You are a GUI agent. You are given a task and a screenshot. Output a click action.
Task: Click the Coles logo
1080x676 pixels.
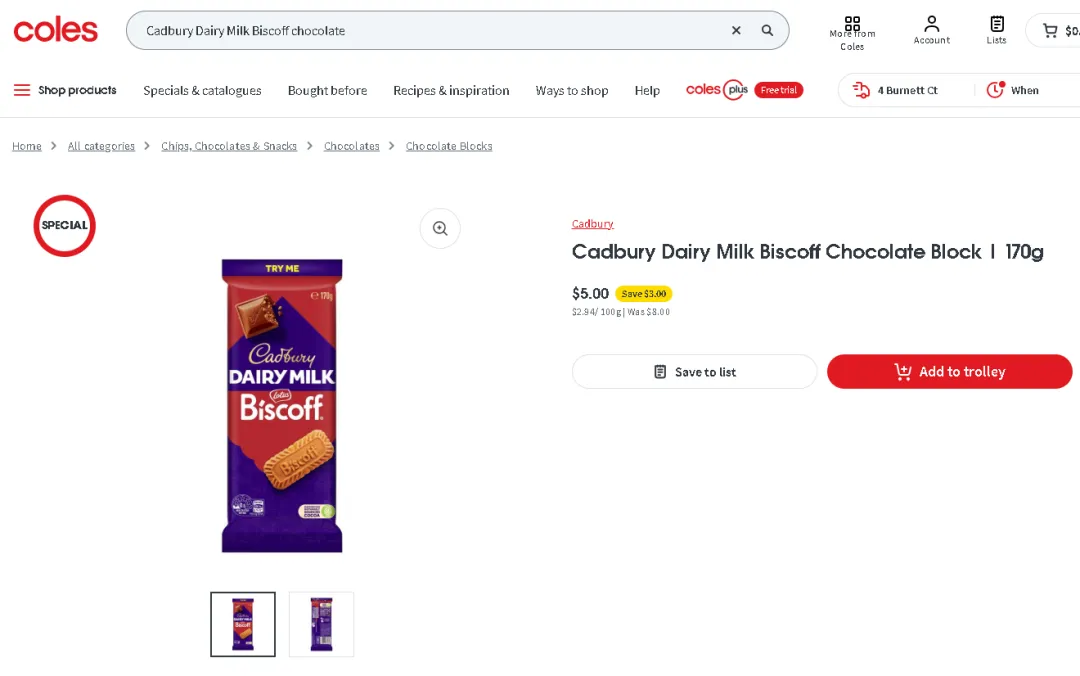(x=56, y=31)
